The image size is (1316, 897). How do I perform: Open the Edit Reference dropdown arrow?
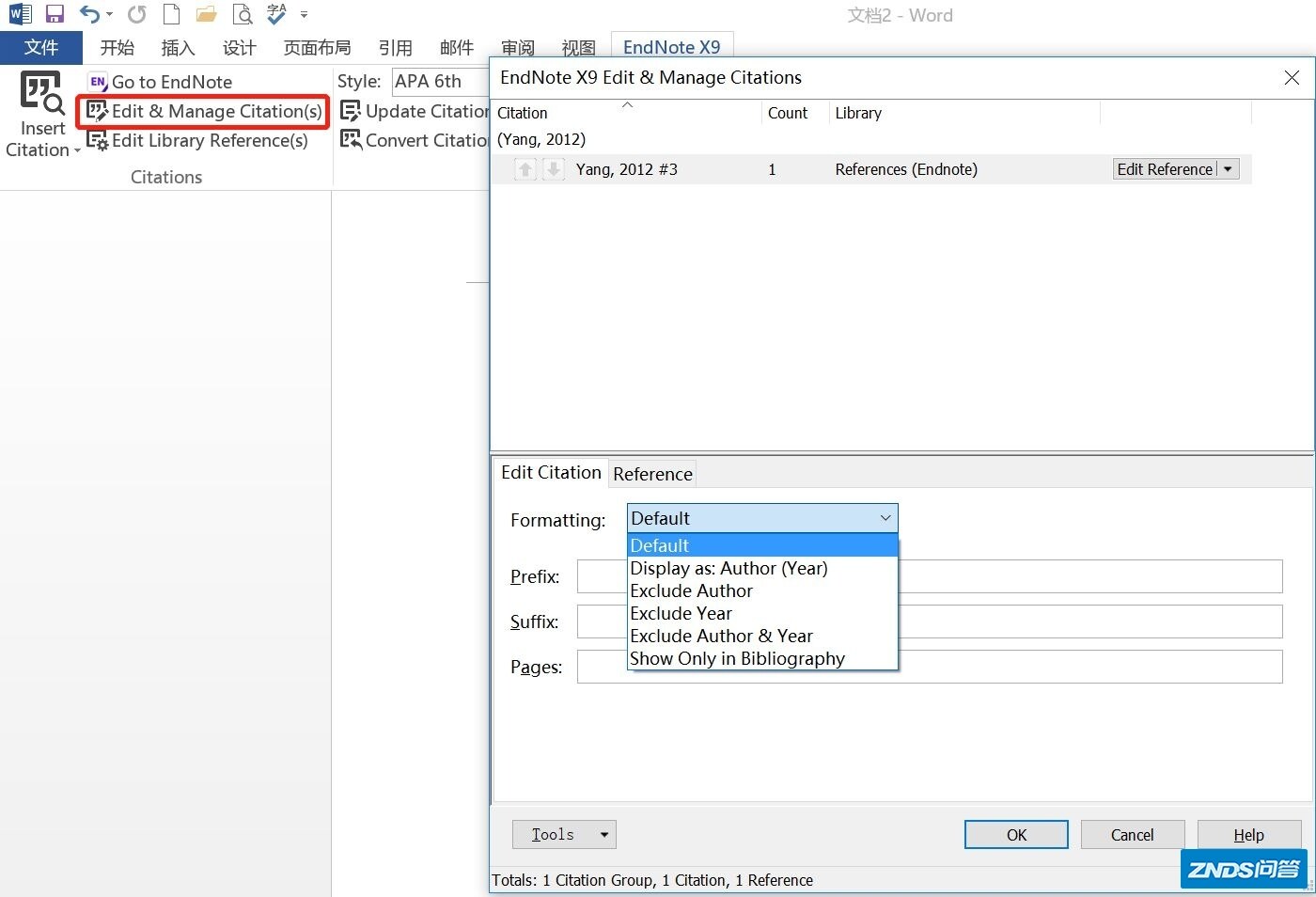click(1228, 169)
